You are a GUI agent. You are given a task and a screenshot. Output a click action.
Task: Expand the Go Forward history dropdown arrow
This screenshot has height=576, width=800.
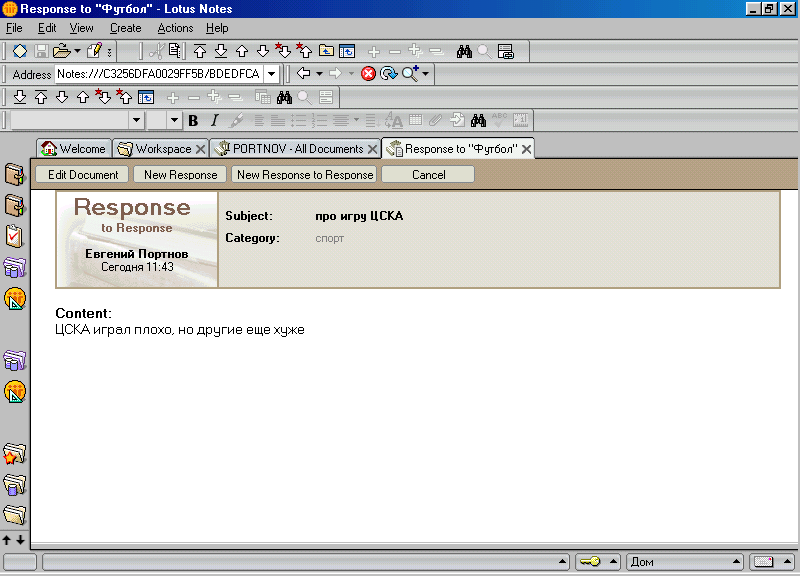(351, 73)
